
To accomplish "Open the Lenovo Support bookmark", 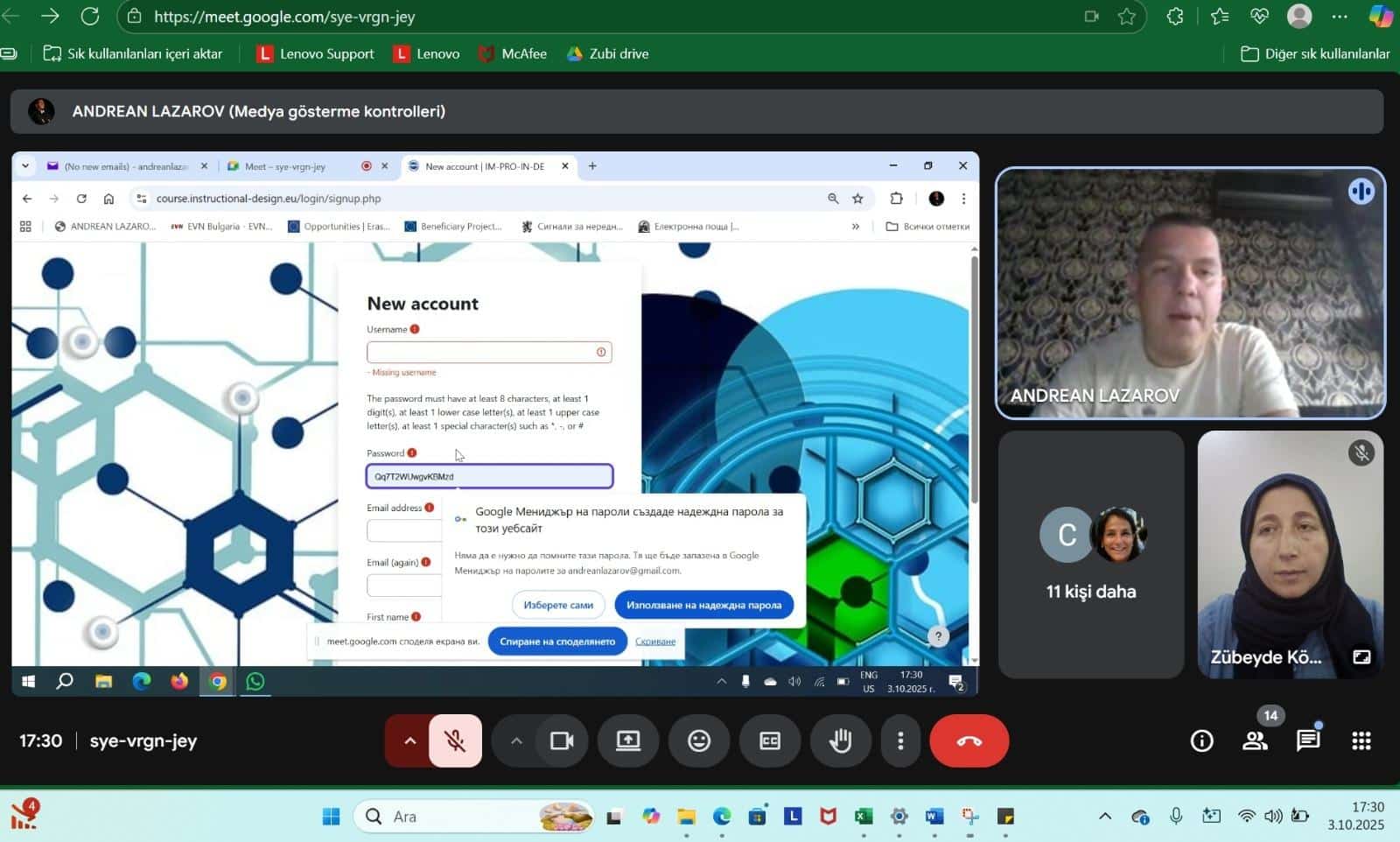I will click(x=315, y=53).
